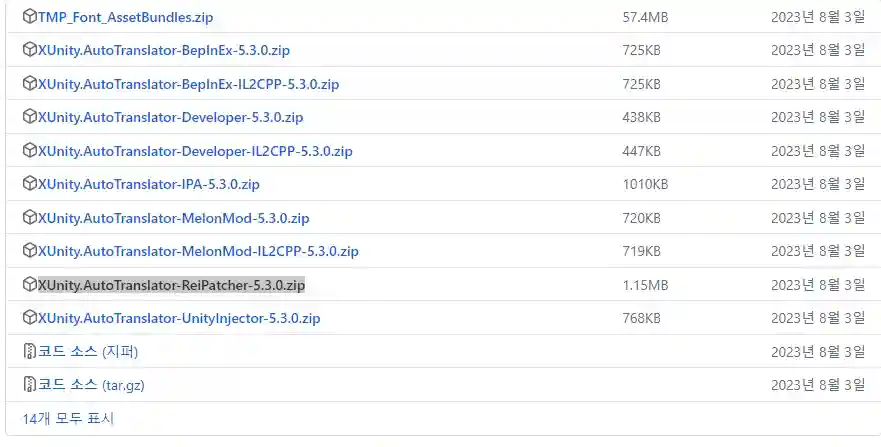Screen dimensions: 881x447
Task: Click date in the 코드 소스 (지퍼) row
Action: pyautogui.click(x=818, y=352)
